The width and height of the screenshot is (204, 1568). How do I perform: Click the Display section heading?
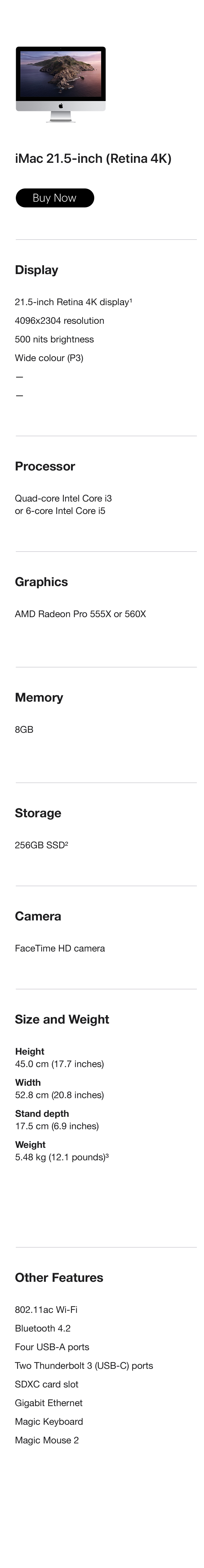point(37,270)
